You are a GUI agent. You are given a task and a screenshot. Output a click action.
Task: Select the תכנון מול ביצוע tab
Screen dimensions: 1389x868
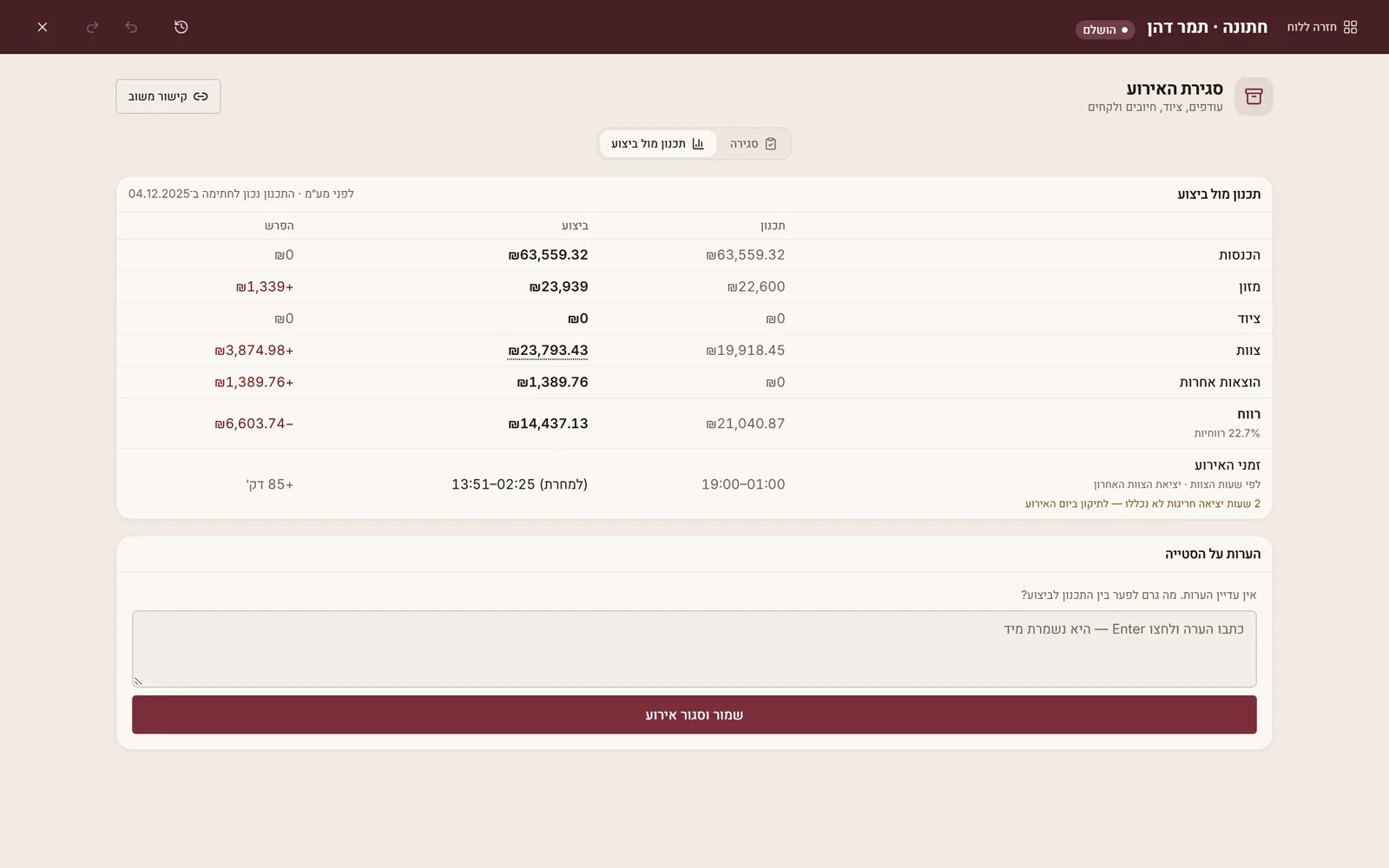coord(658,144)
